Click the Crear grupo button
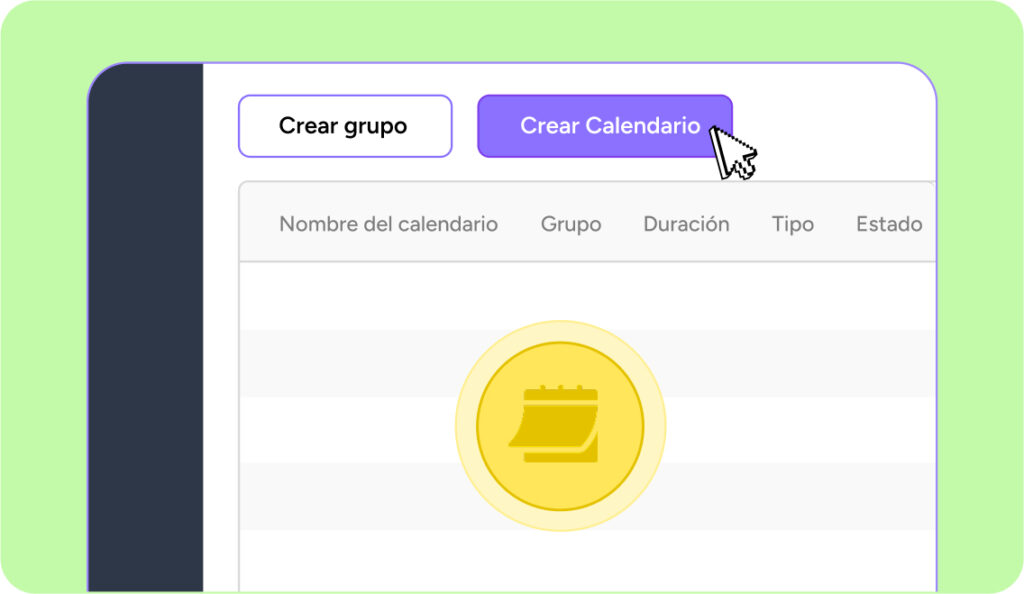Viewport: 1024px width, 594px height. click(x=344, y=126)
